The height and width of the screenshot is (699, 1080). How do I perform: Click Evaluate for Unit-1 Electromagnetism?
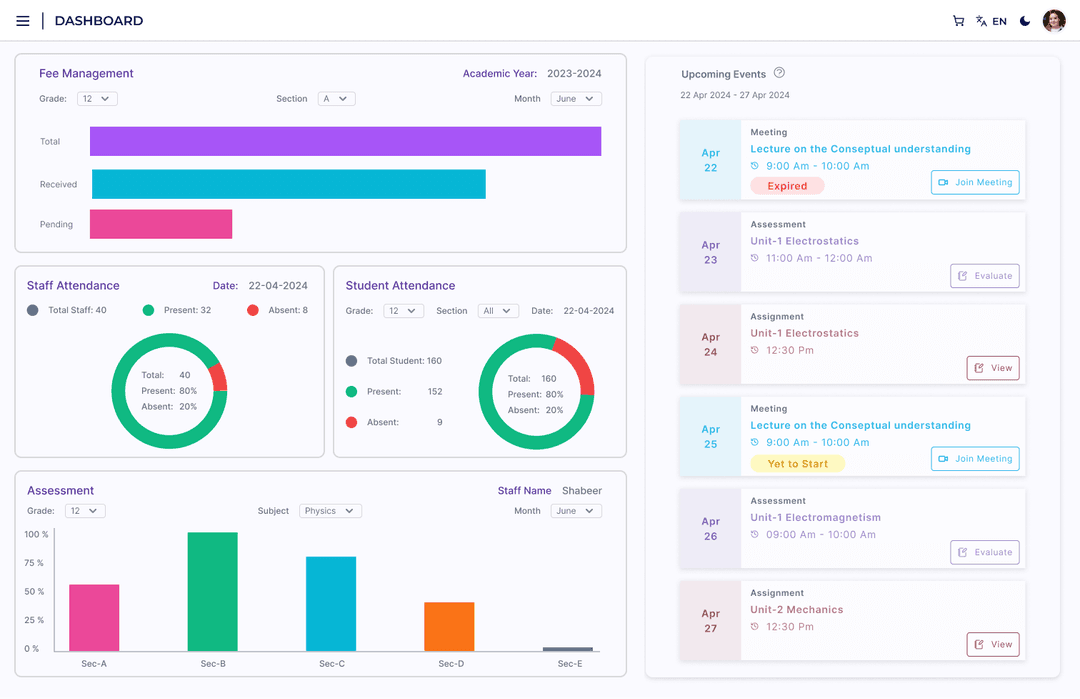point(984,552)
